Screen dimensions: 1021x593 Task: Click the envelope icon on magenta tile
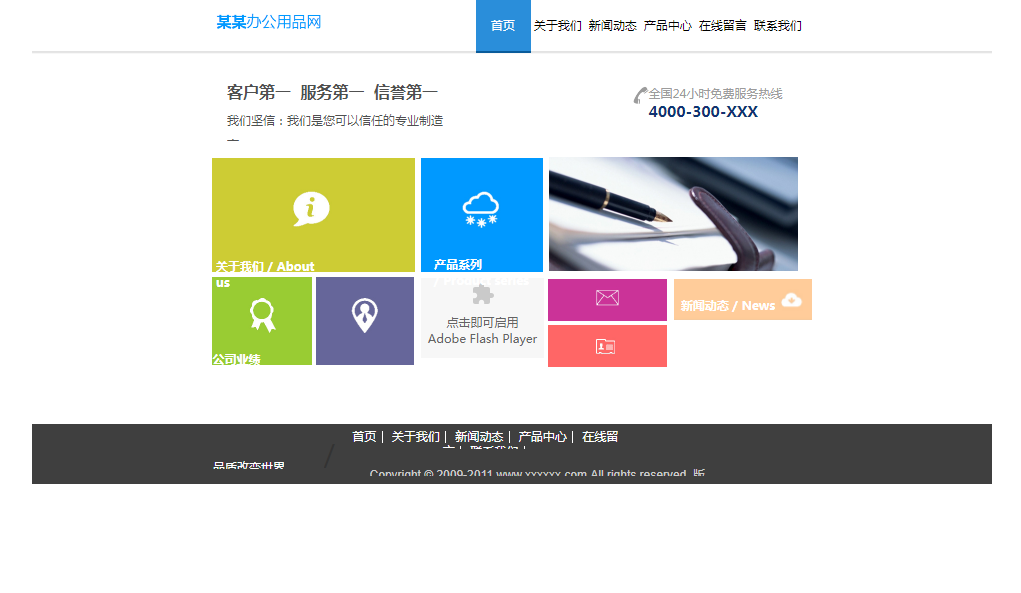[x=607, y=298]
